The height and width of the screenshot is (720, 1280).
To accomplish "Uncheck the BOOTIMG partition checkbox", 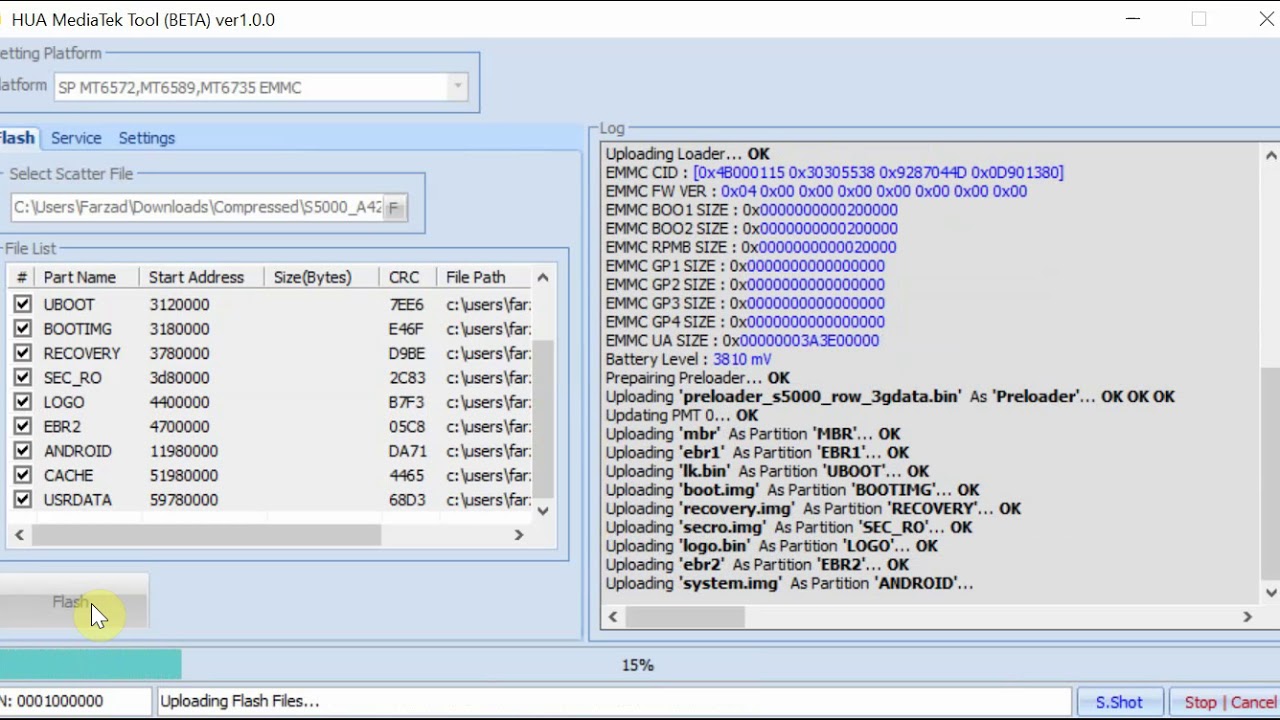I will (x=23, y=329).
